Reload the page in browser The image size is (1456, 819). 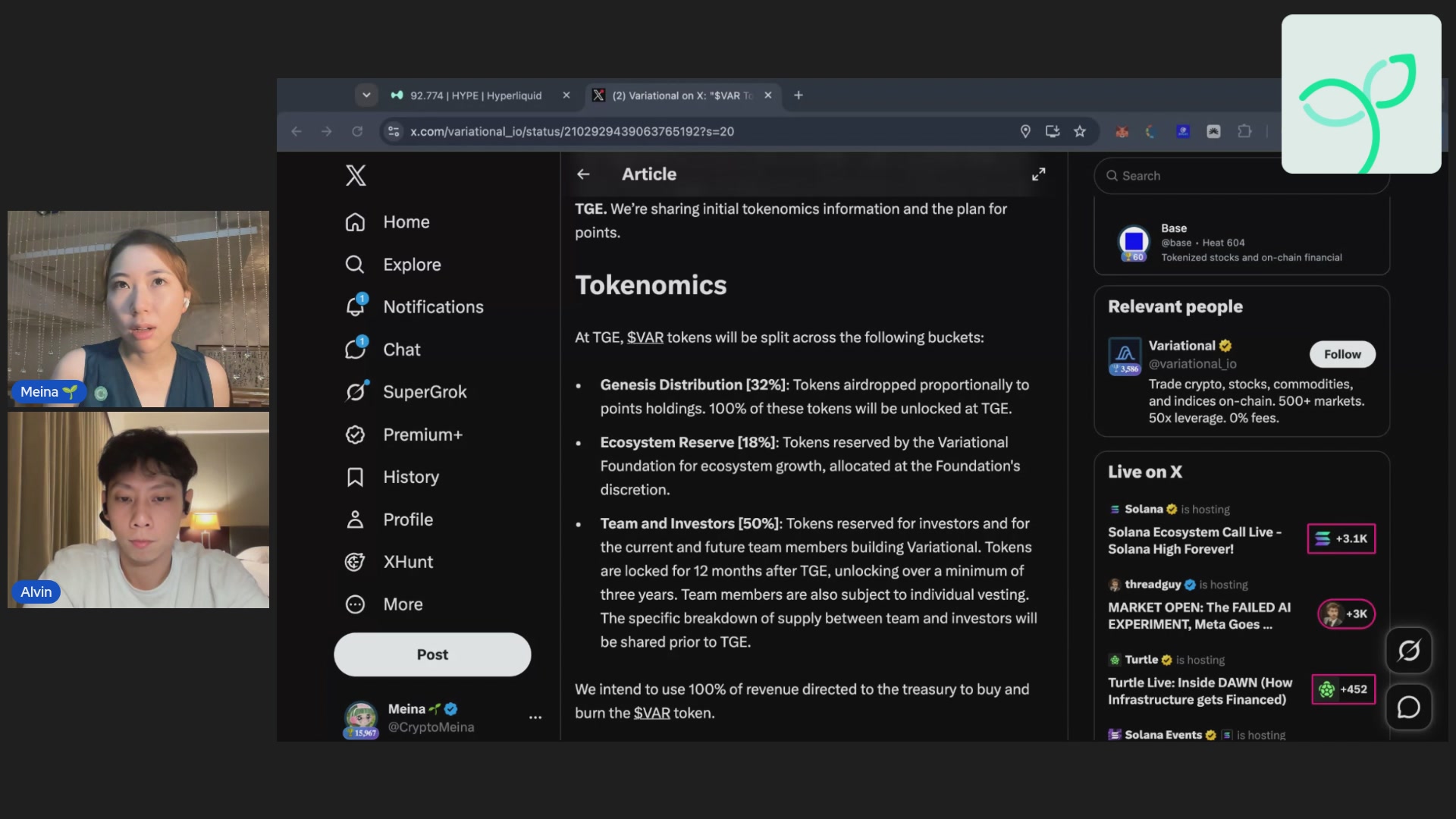357,131
